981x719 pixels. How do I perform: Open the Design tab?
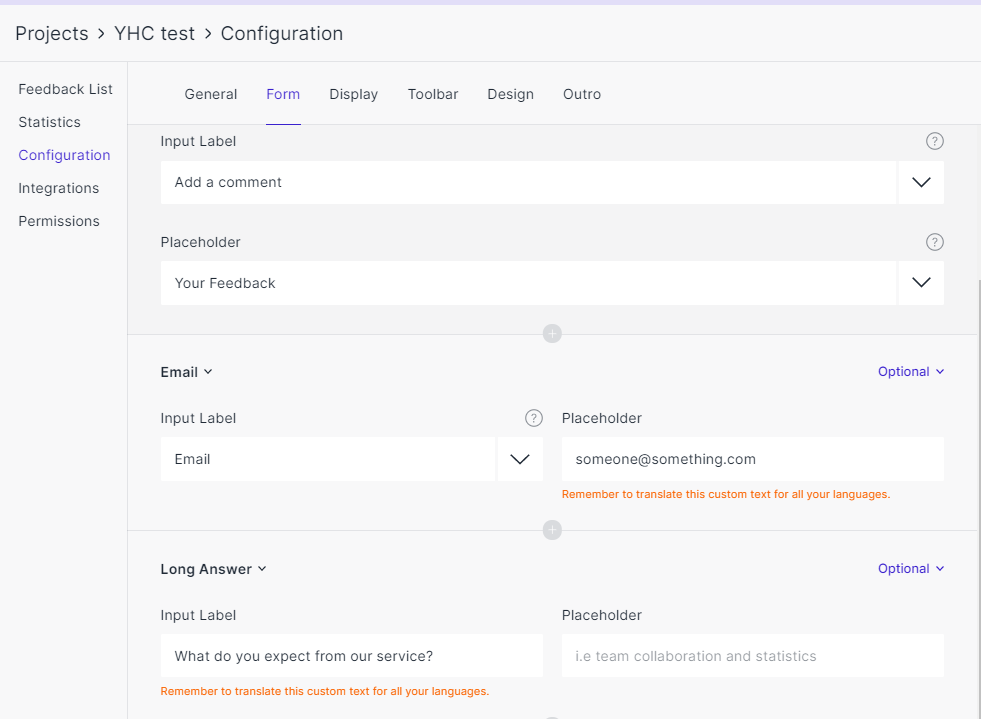pos(510,94)
